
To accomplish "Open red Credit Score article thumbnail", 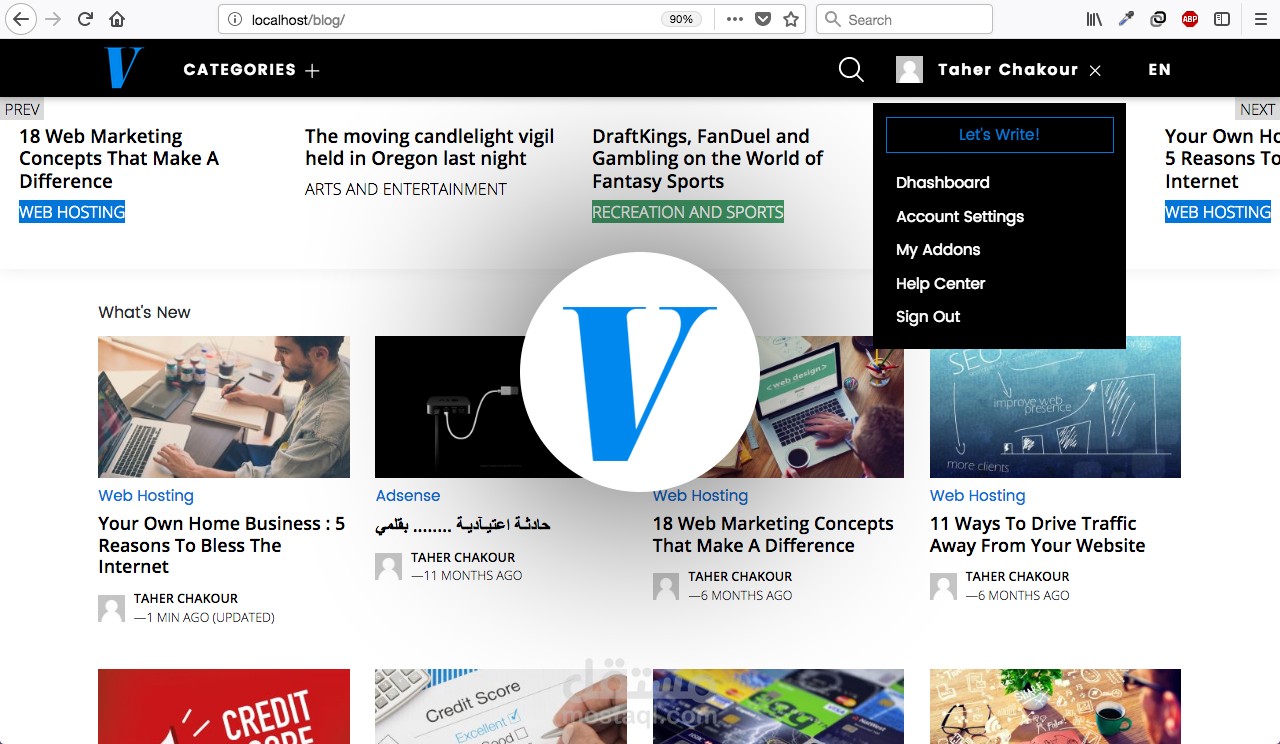I will 224,706.
